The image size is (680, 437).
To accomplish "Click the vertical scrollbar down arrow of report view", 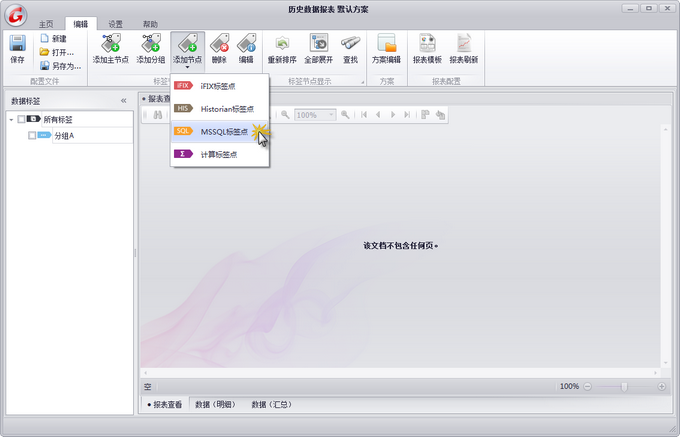I will [666, 363].
